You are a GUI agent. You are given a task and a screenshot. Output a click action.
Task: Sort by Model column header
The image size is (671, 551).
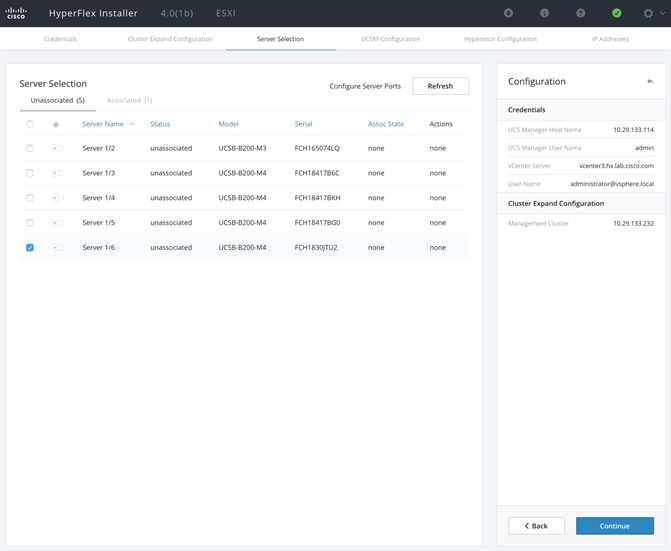(229, 124)
